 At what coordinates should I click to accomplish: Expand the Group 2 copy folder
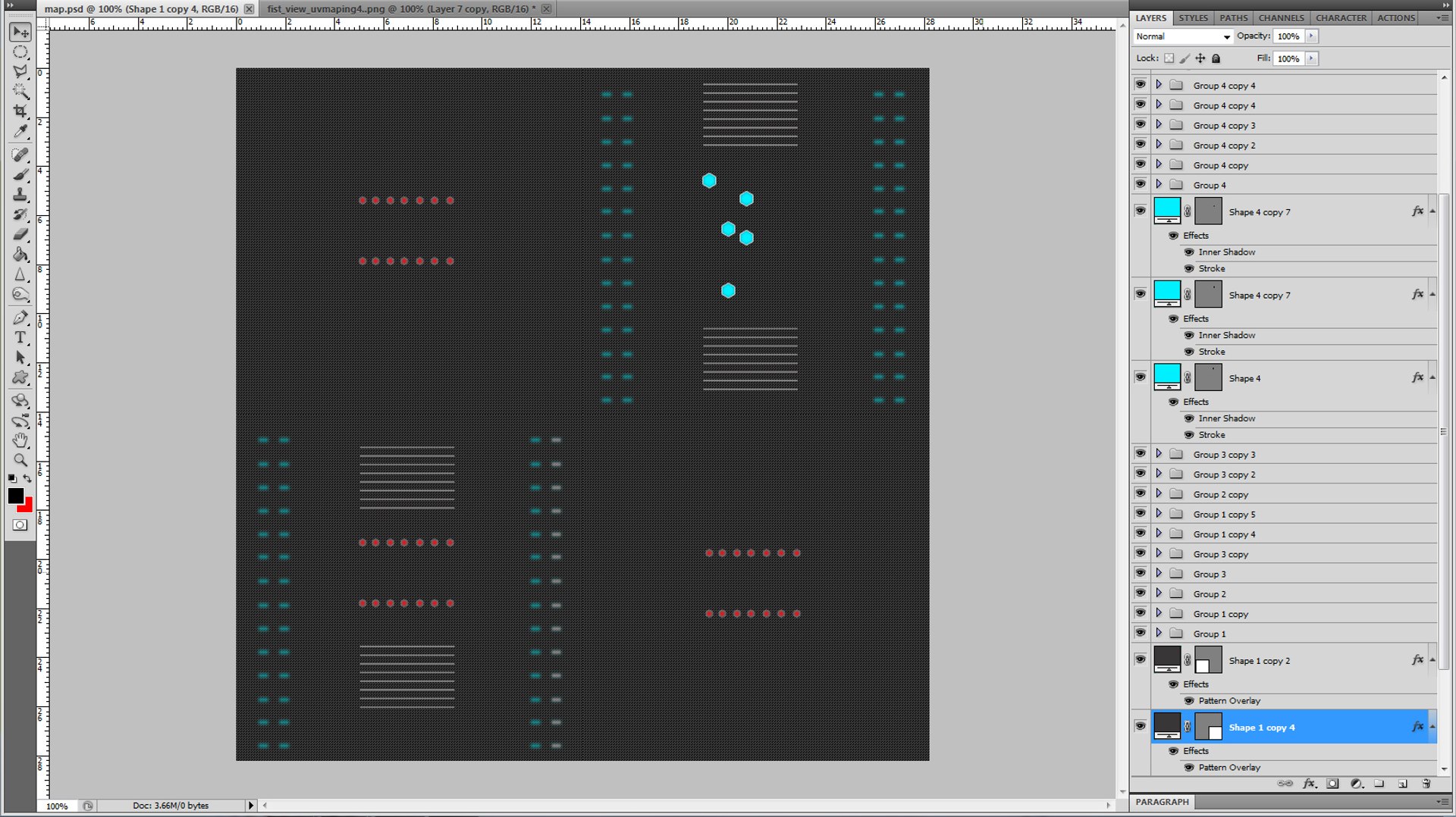click(x=1159, y=493)
